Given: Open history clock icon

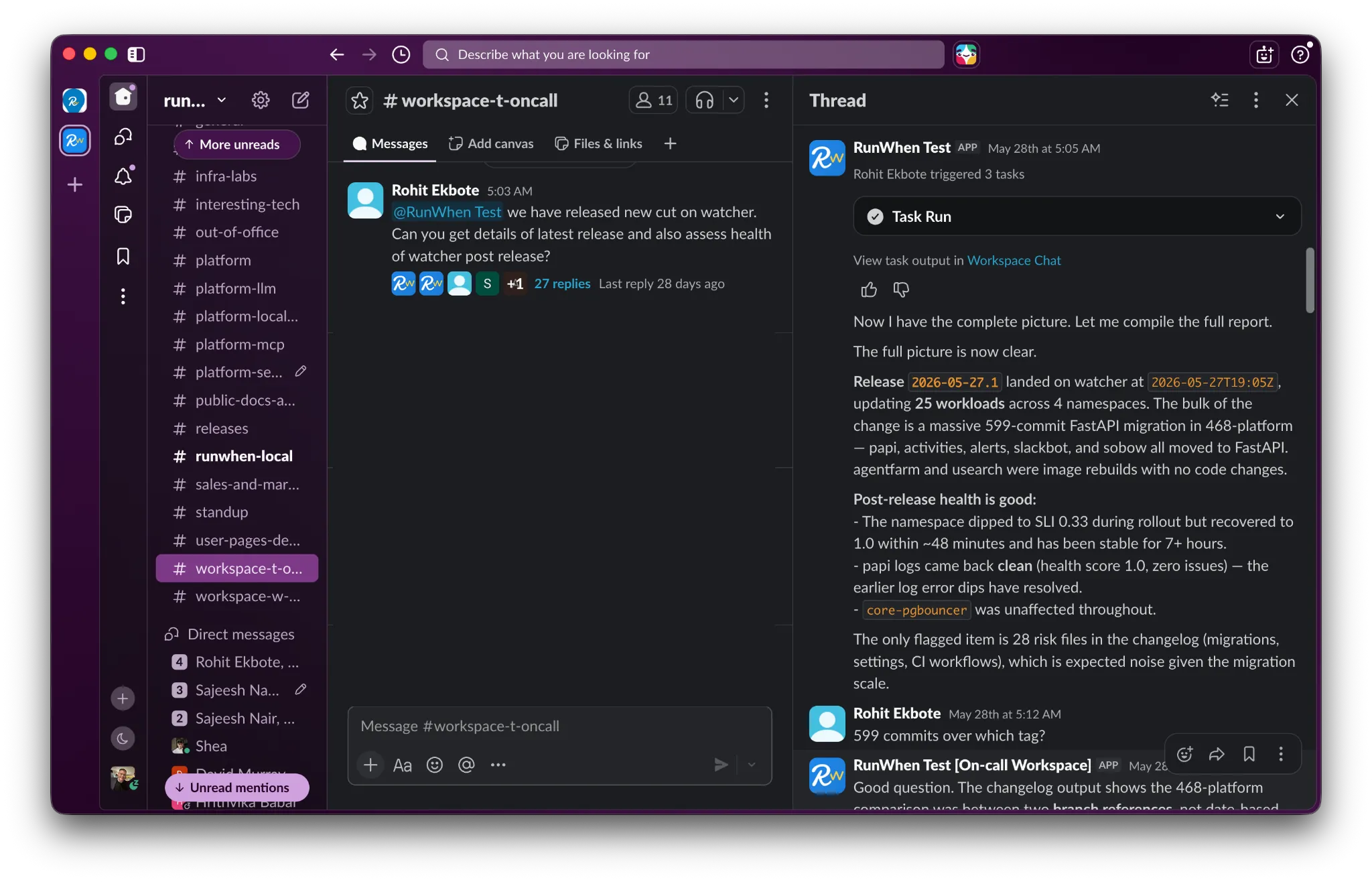Looking at the screenshot, I should click(401, 54).
